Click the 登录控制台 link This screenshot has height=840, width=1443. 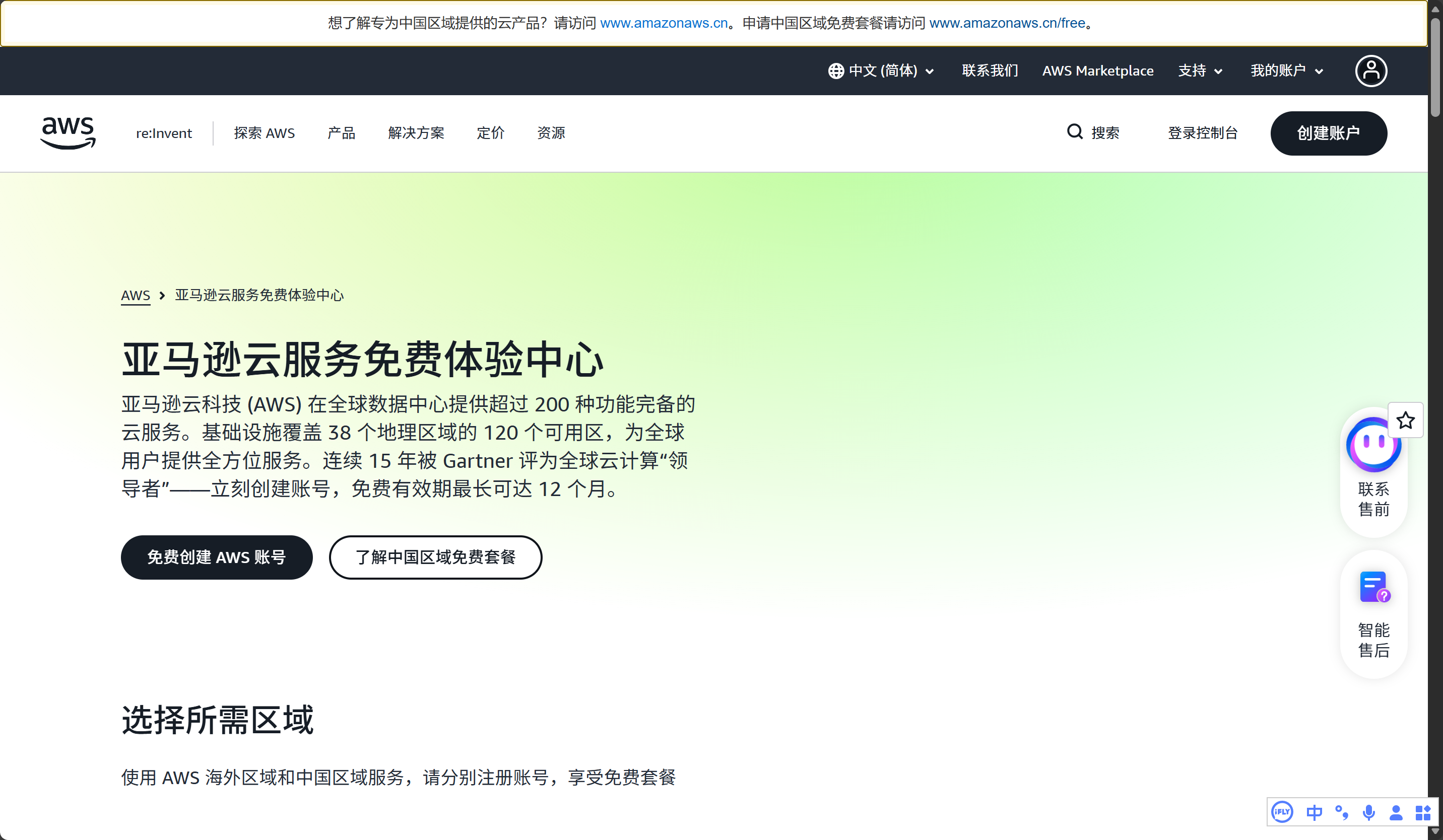tap(1203, 133)
